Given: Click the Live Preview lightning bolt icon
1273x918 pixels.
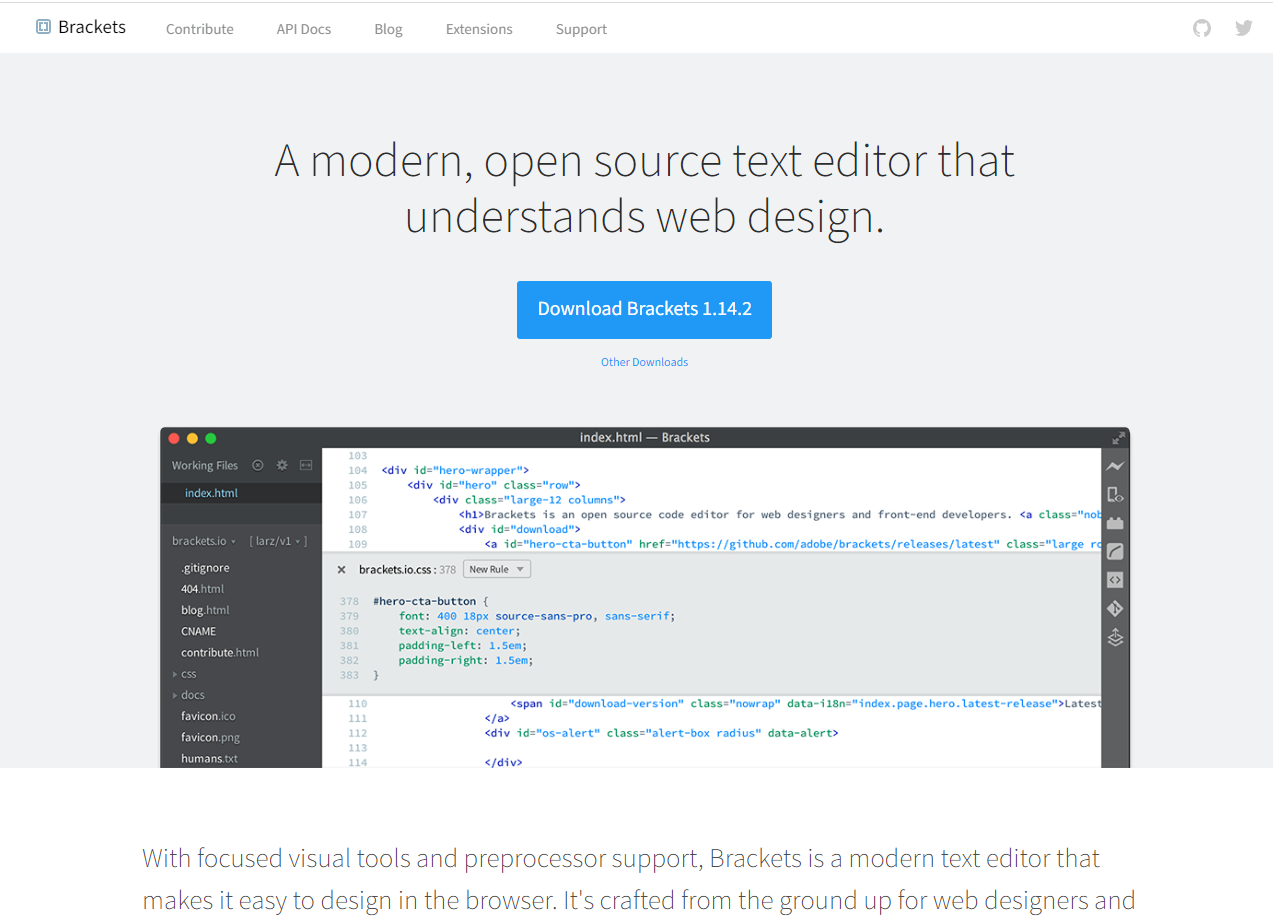Looking at the screenshot, I should [1115, 466].
